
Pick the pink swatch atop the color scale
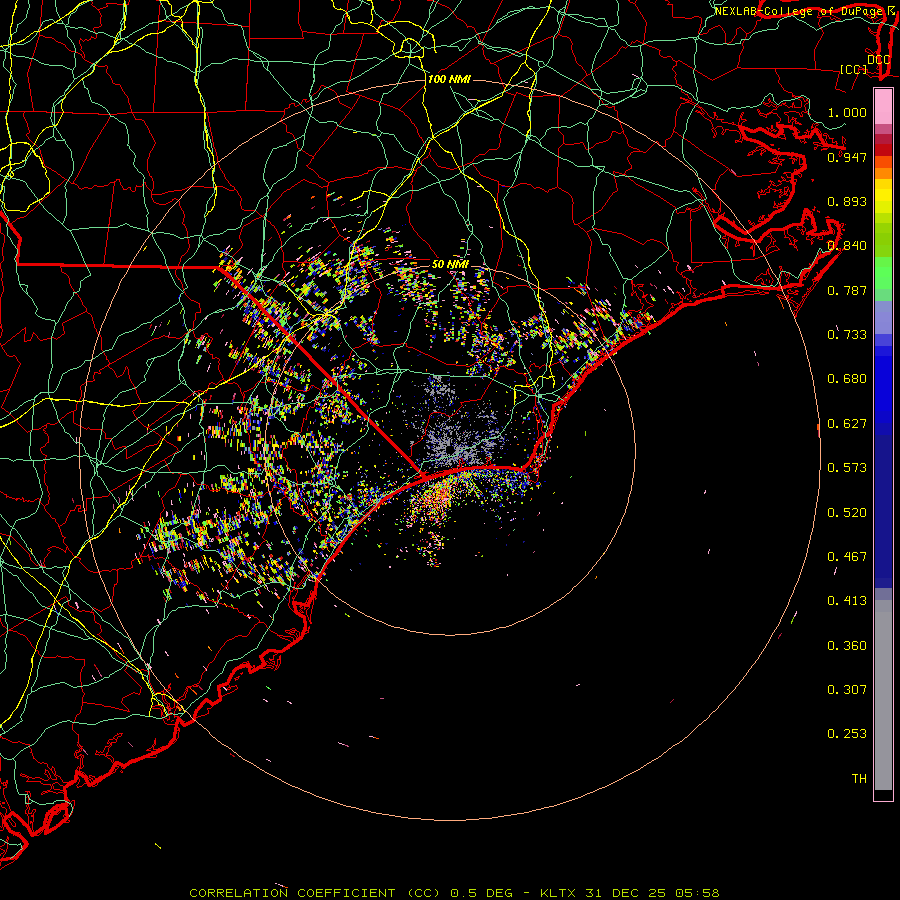(883, 106)
